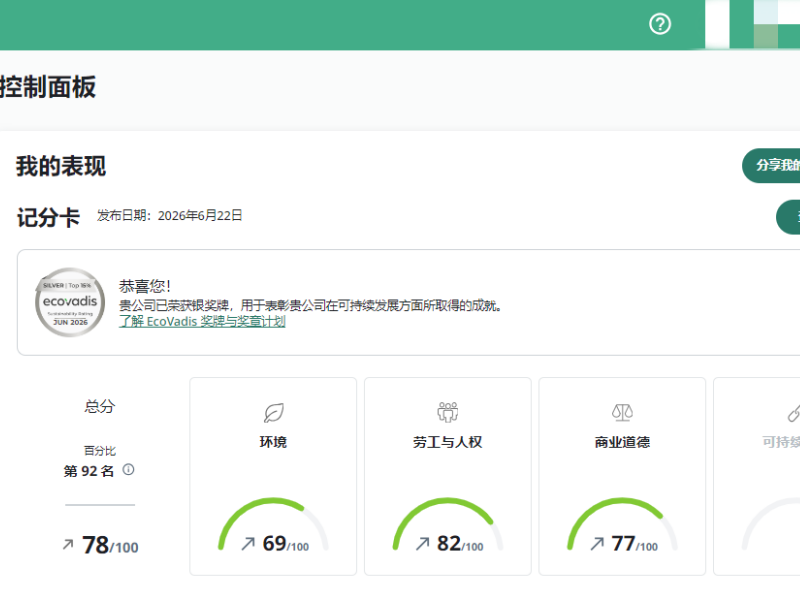The width and height of the screenshot is (800, 600).
Task: Click the 总分 label
Action: (100, 407)
